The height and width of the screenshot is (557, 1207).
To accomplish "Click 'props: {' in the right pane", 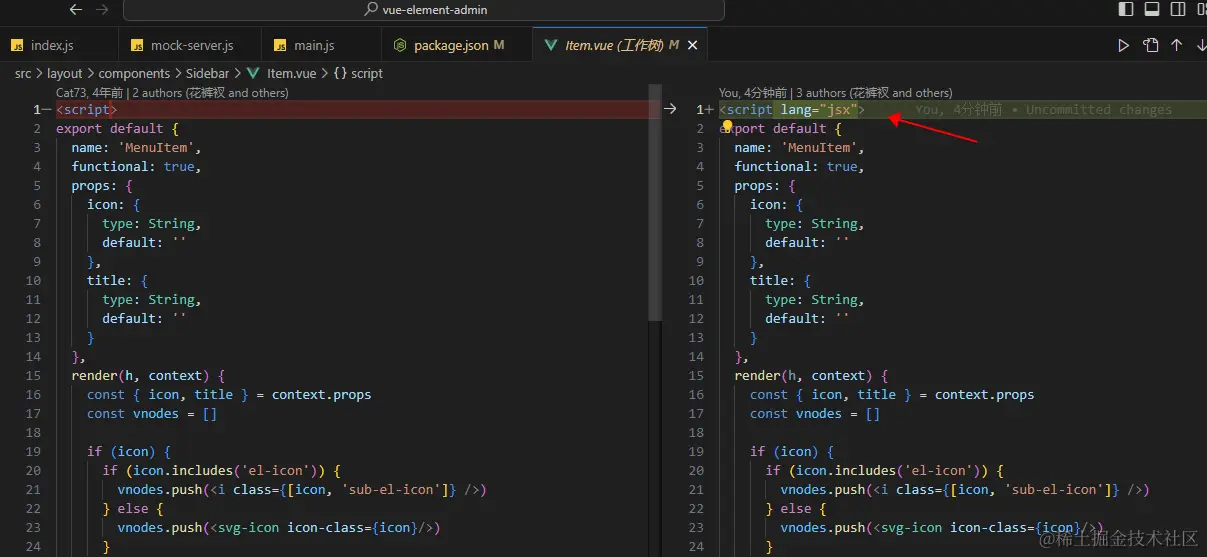I will point(767,186).
